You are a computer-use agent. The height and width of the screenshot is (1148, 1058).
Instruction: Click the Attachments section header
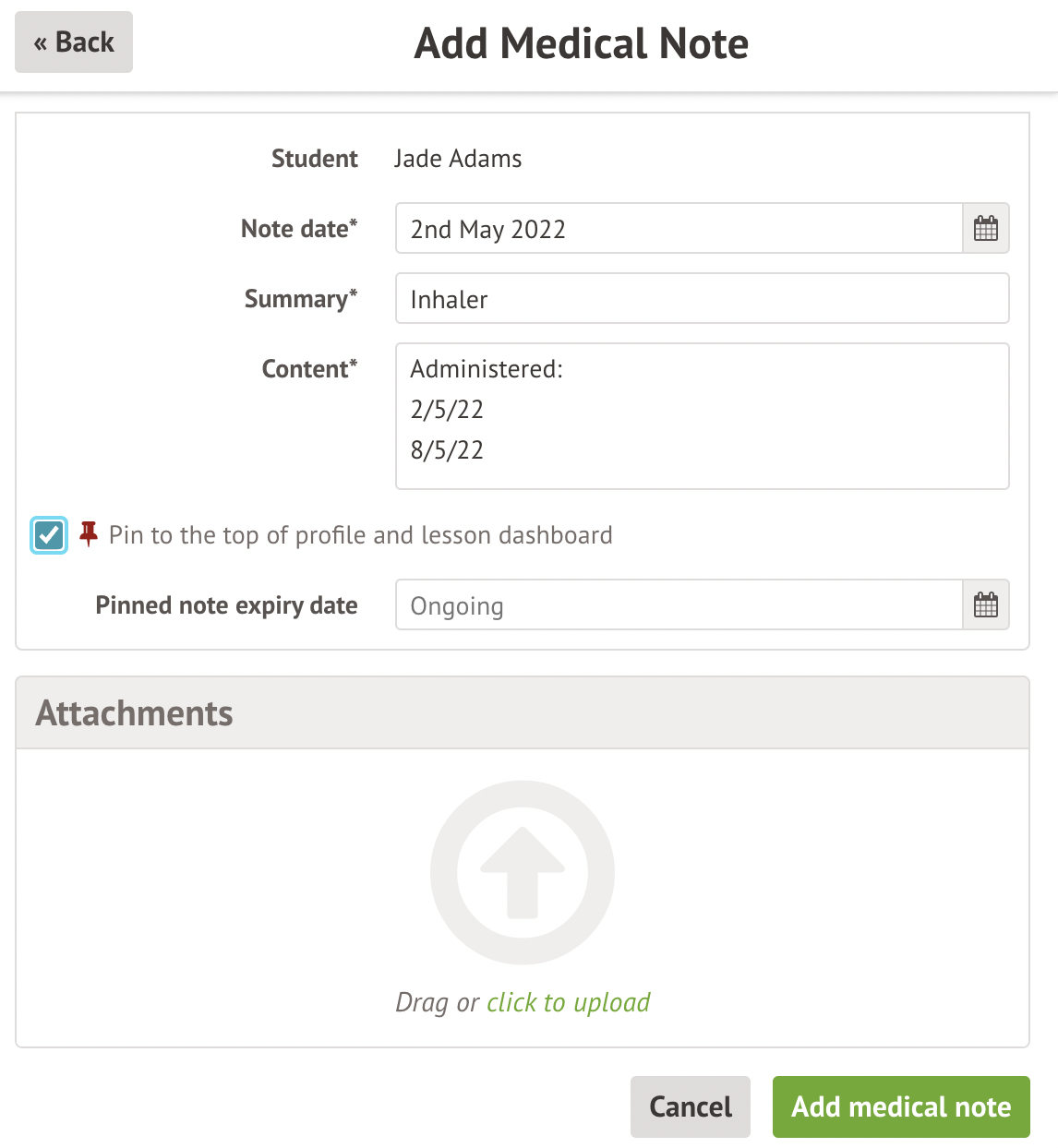(523, 713)
